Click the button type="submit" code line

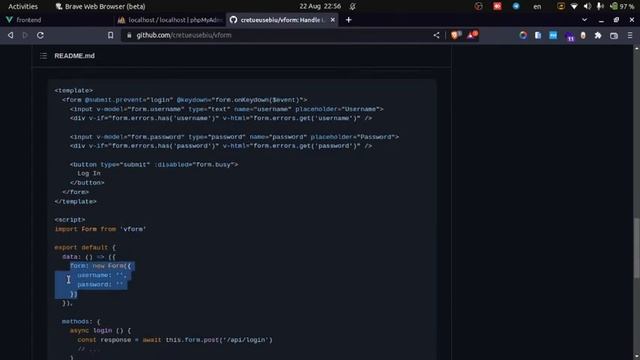(x=154, y=164)
